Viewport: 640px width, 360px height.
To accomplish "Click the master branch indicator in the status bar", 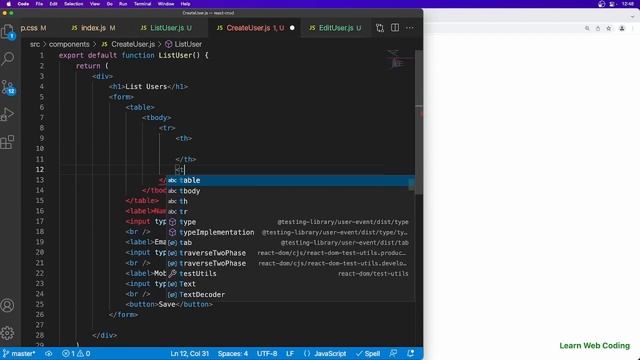I will click(x=19, y=353).
